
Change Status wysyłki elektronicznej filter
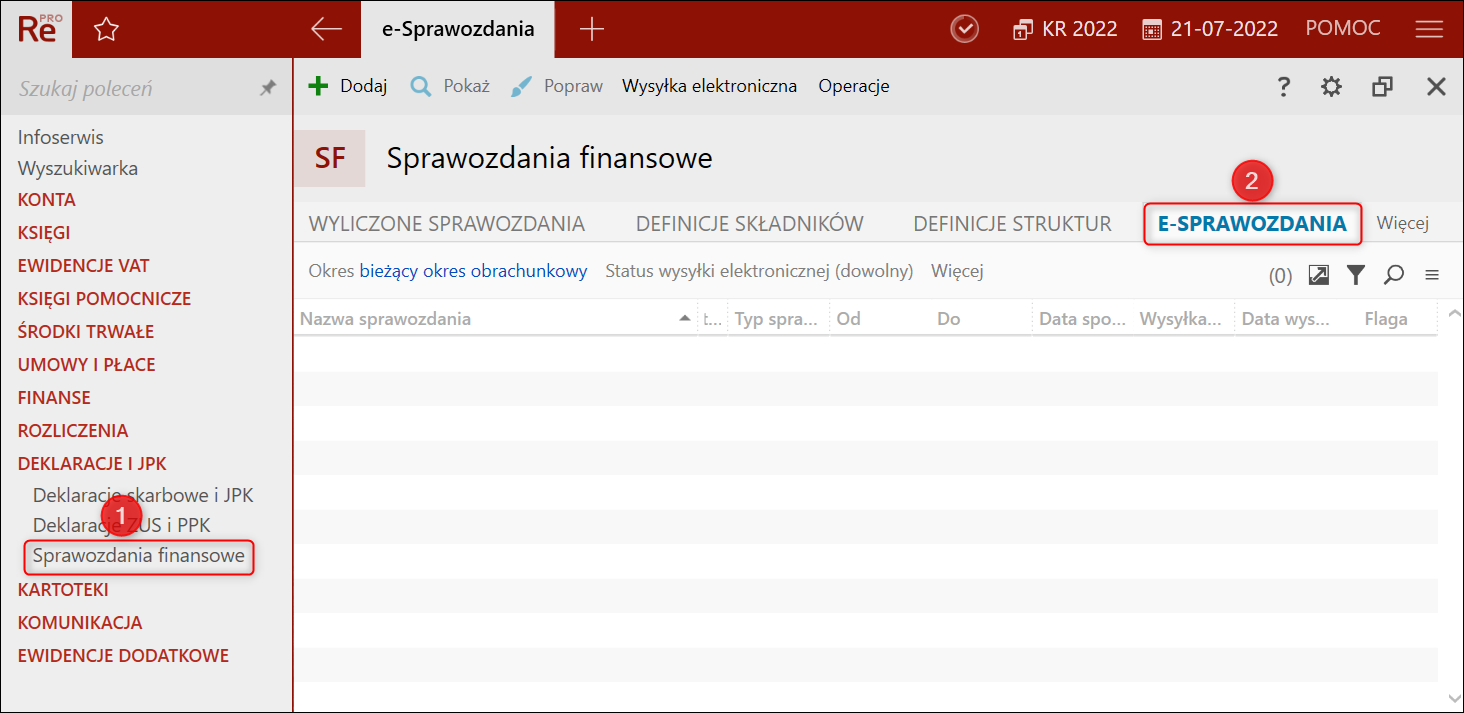[759, 271]
